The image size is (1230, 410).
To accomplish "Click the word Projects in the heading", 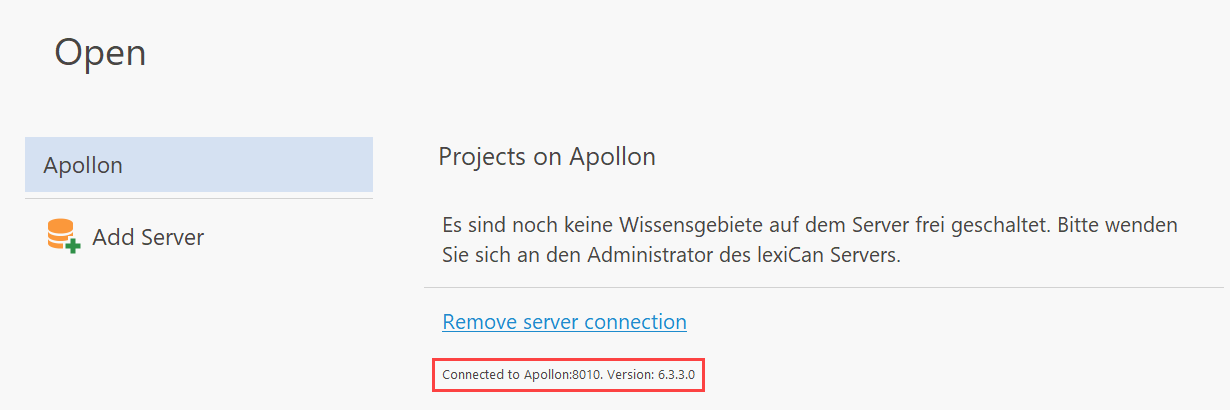I will tap(481, 157).
